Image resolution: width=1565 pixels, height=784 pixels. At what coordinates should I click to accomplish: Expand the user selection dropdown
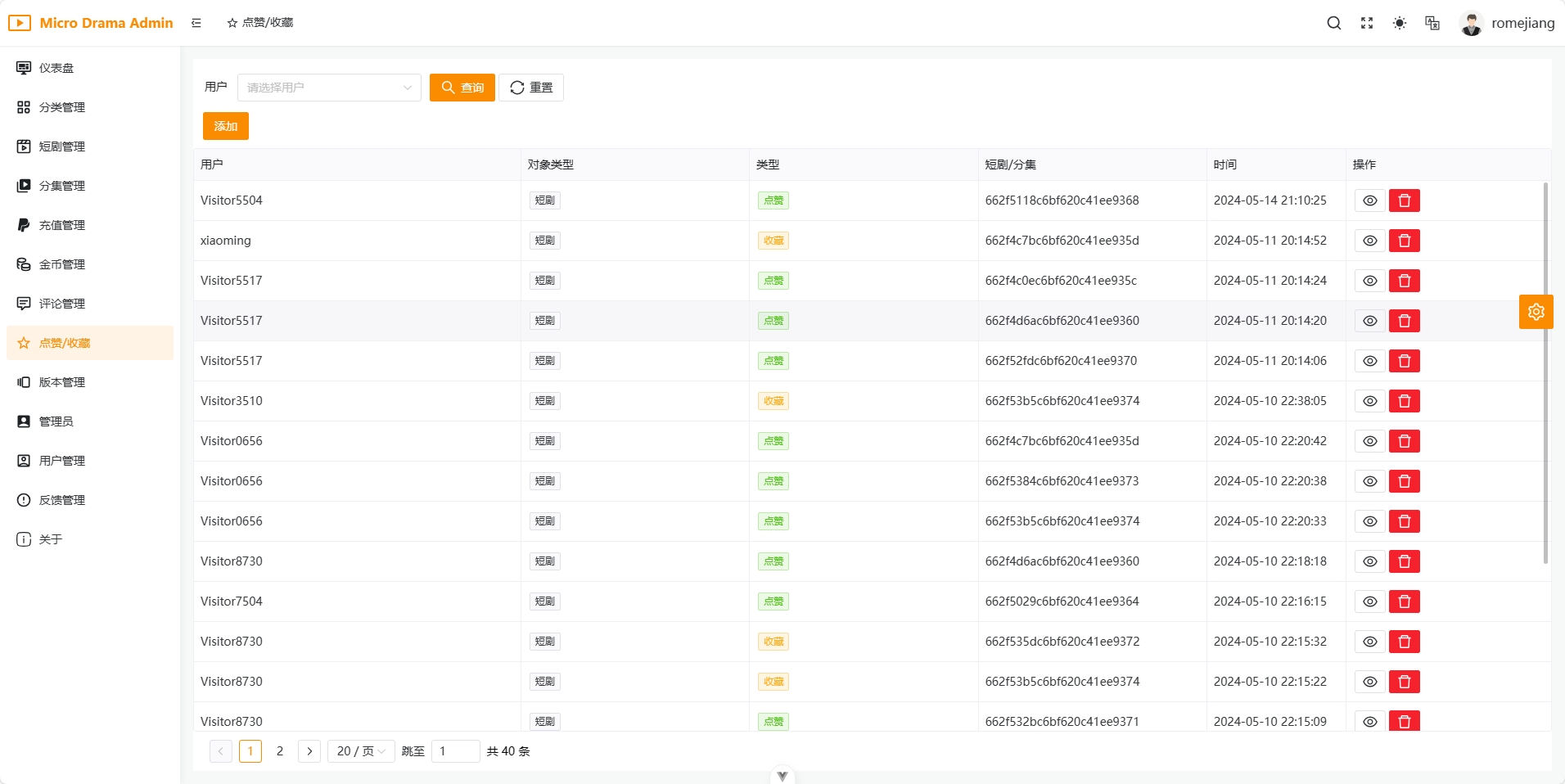click(329, 88)
